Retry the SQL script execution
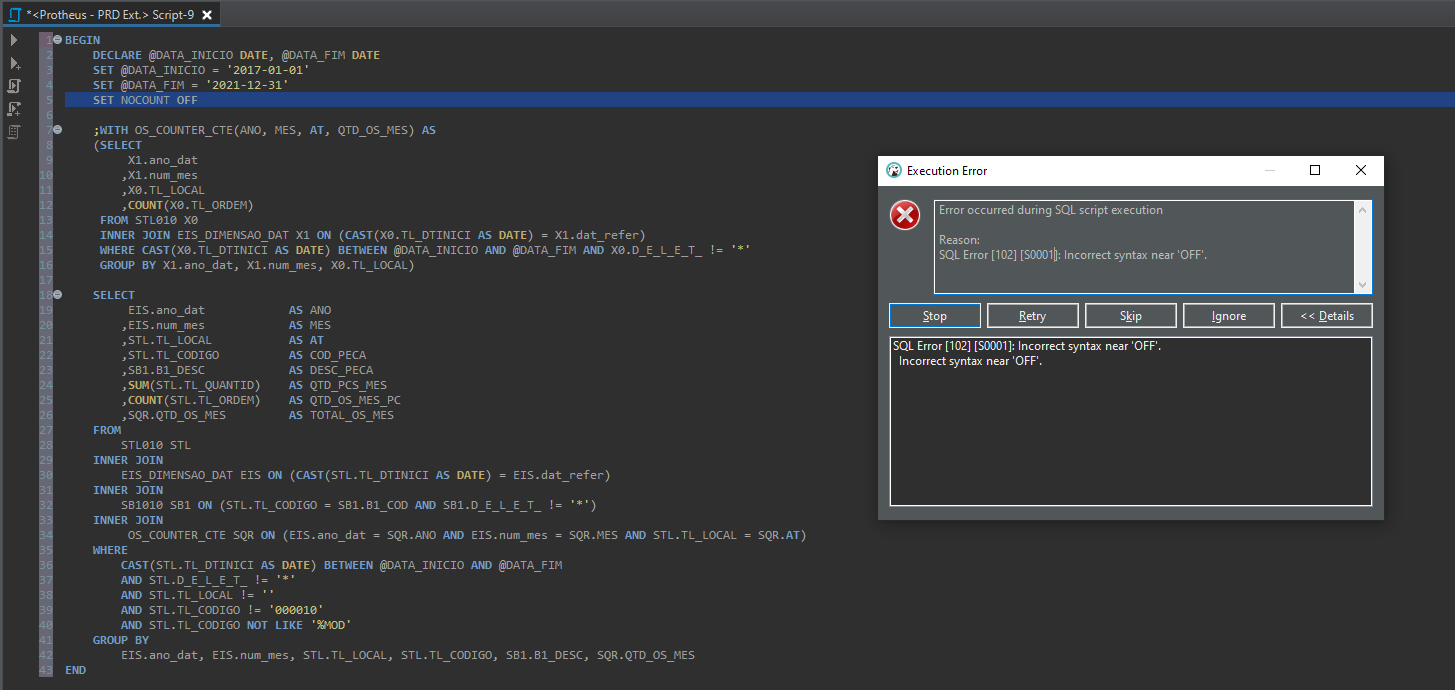Screen dimensions: 1455x690 (1032, 315)
